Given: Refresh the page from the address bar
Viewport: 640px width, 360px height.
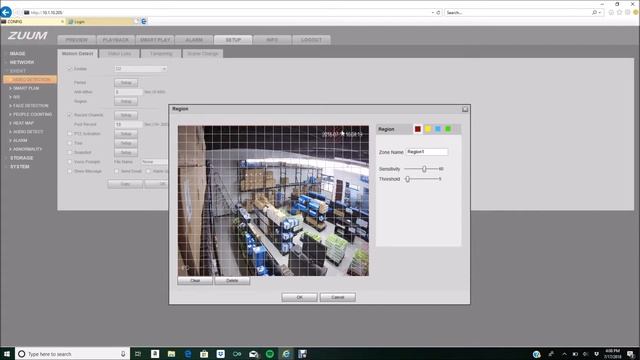Looking at the screenshot, I should 438,13.
